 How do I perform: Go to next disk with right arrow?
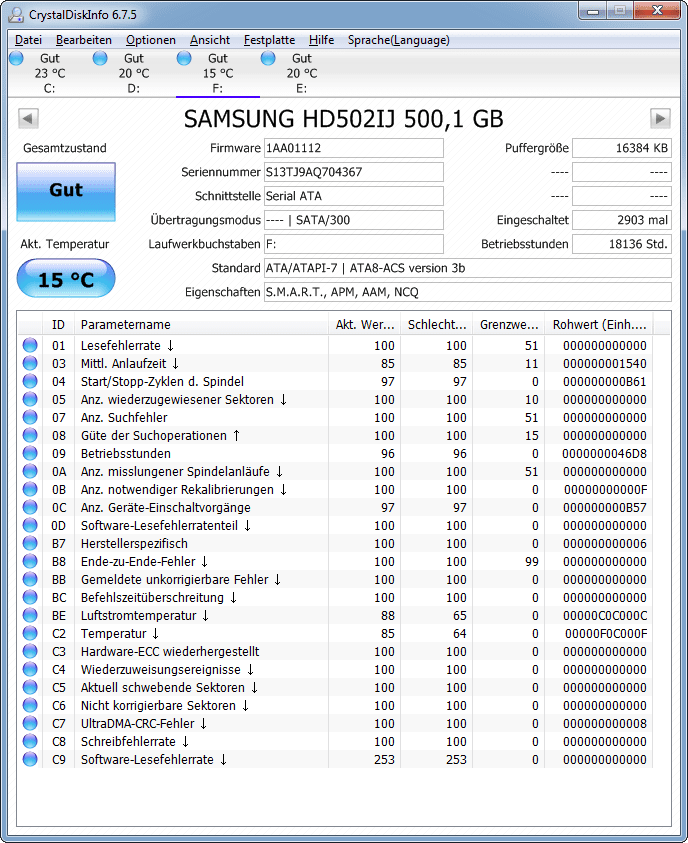point(660,118)
